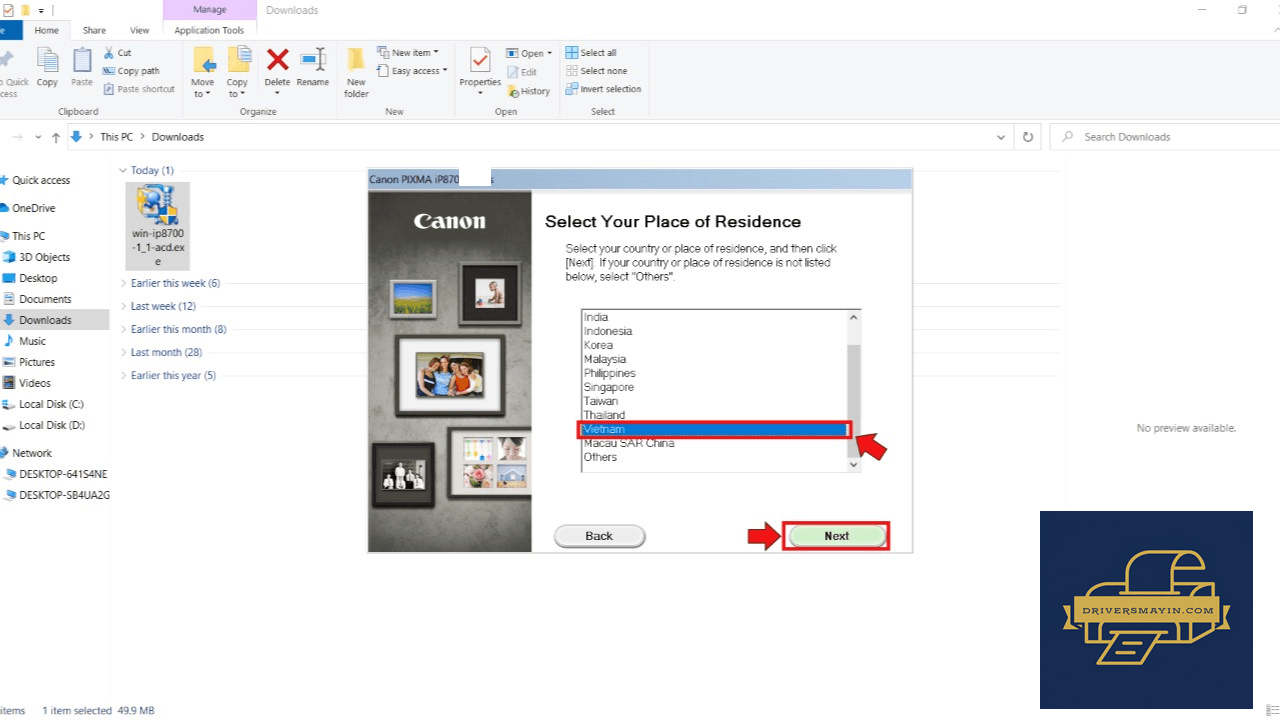Click Copy path in the ribbon
Screen dimensions: 1280x720
pyautogui.click(x=131, y=71)
